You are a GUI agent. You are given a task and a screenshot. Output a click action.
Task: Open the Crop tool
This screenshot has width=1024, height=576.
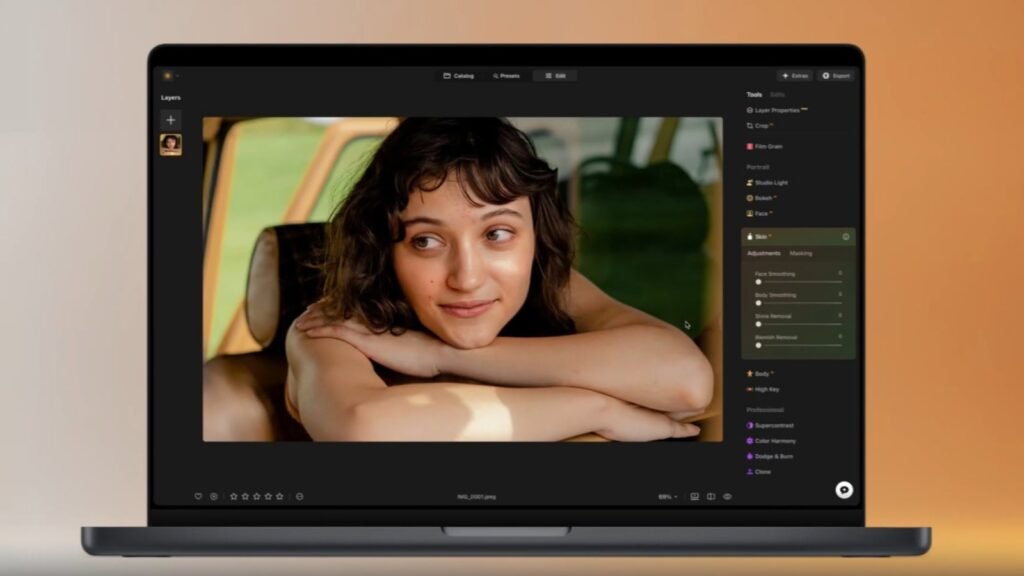click(x=759, y=125)
